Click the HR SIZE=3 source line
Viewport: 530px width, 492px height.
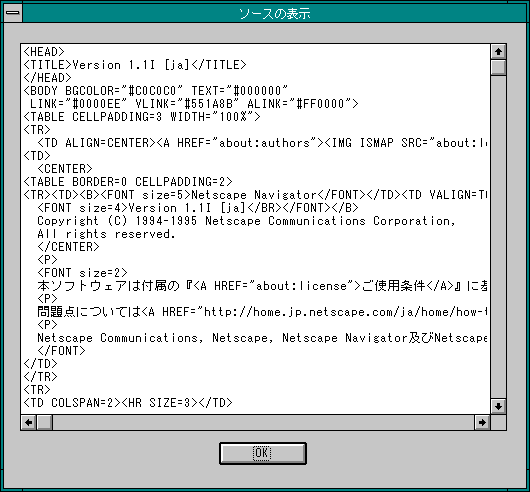pos(128,403)
